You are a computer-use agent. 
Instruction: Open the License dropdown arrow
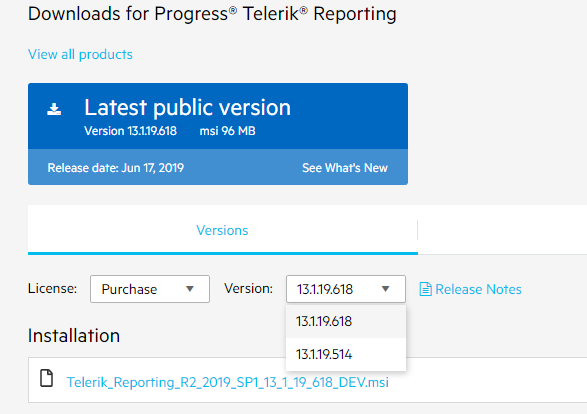point(190,289)
